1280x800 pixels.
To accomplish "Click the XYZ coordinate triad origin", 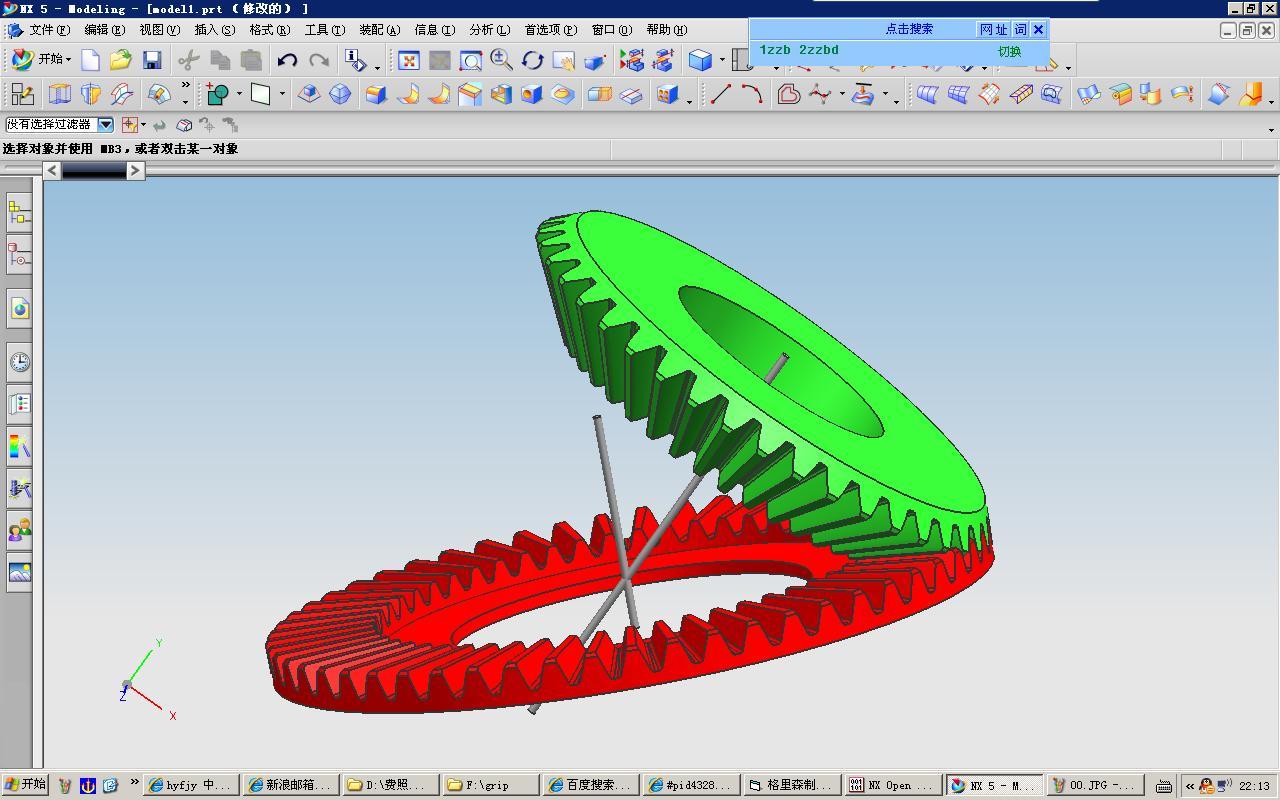I will (127, 685).
